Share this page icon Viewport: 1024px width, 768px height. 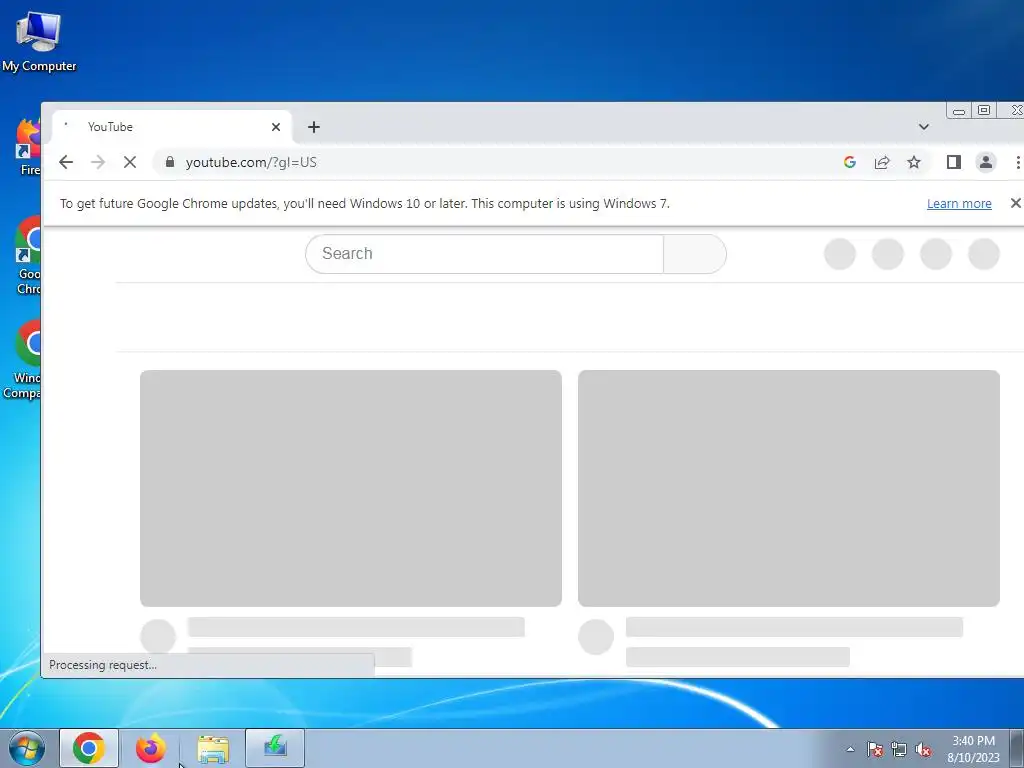(x=882, y=162)
